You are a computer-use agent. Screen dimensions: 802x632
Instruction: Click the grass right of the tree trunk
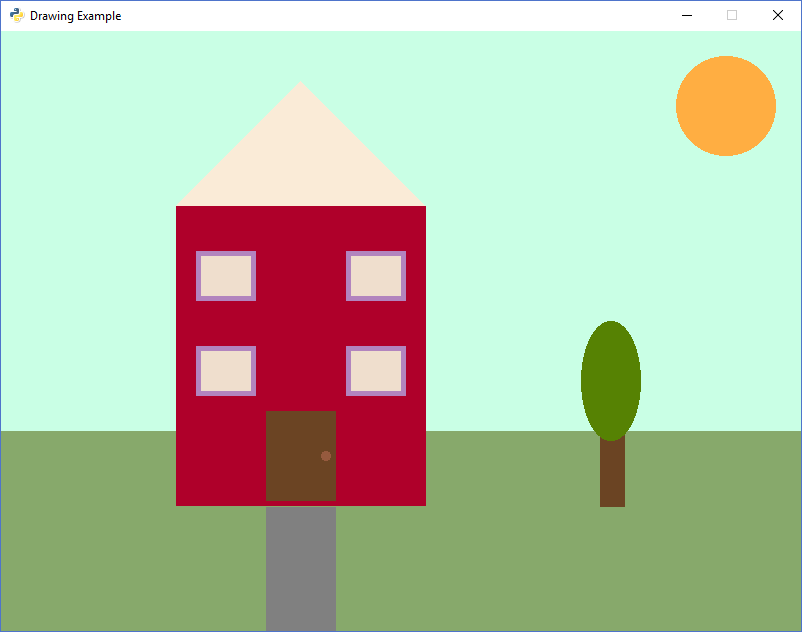pos(710,500)
